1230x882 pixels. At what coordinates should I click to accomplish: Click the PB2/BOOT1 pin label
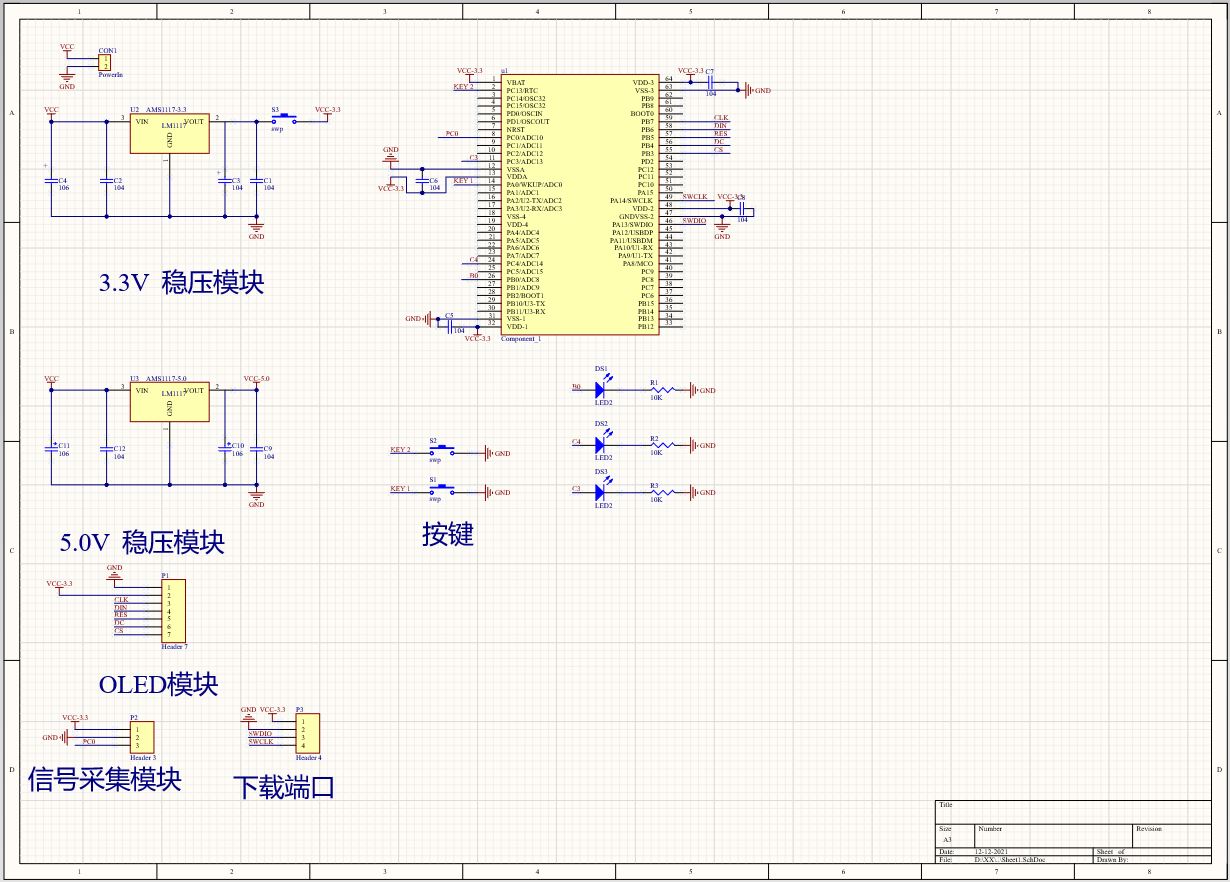(525, 295)
